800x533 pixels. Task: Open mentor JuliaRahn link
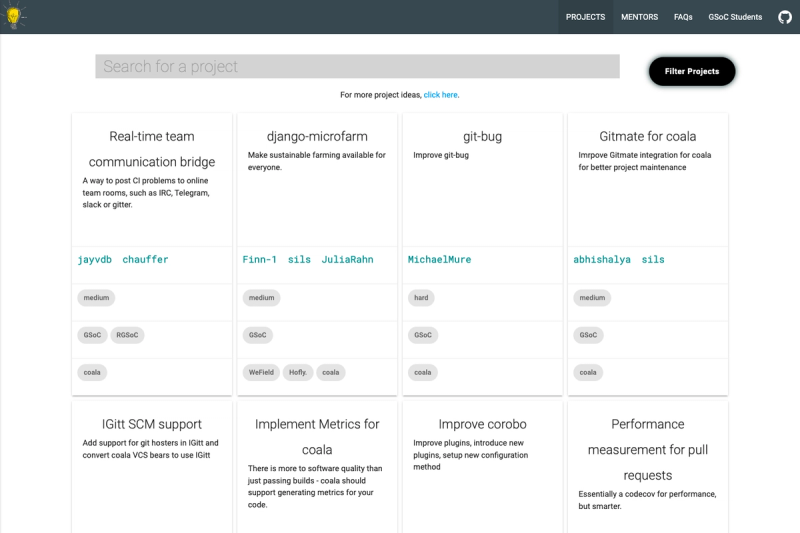click(x=347, y=260)
